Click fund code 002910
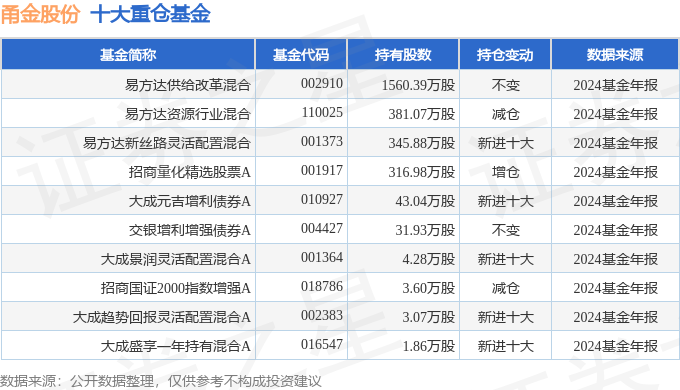The height and width of the screenshot is (390, 680). pyautogui.click(x=322, y=83)
